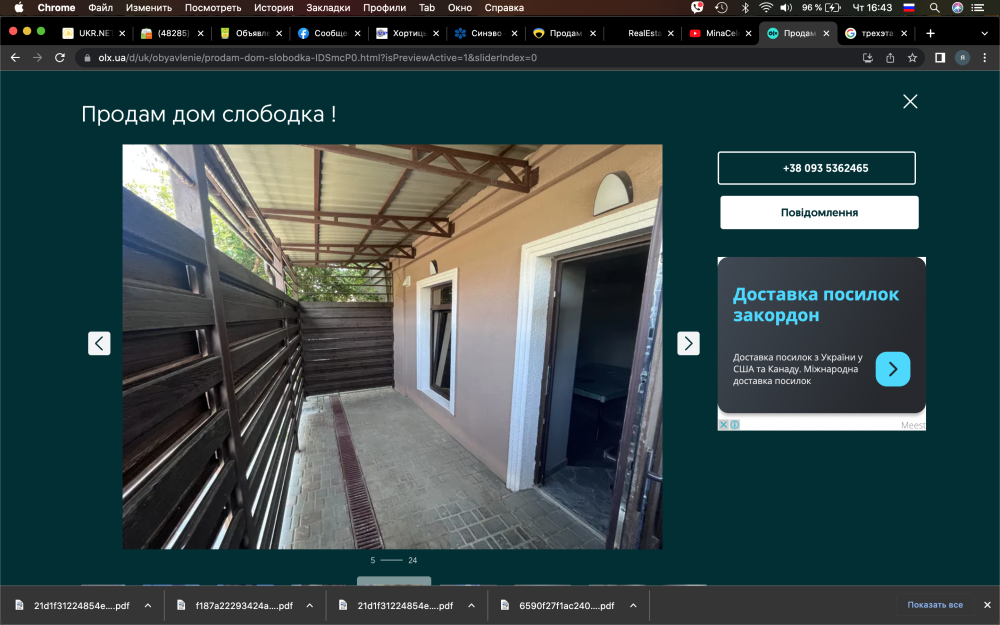Open the share page icon in address bar
The image size is (1000, 625).
[890, 58]
